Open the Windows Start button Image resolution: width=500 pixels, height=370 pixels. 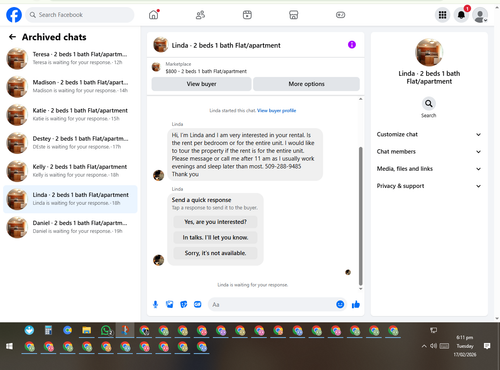[x=9, y=347]
